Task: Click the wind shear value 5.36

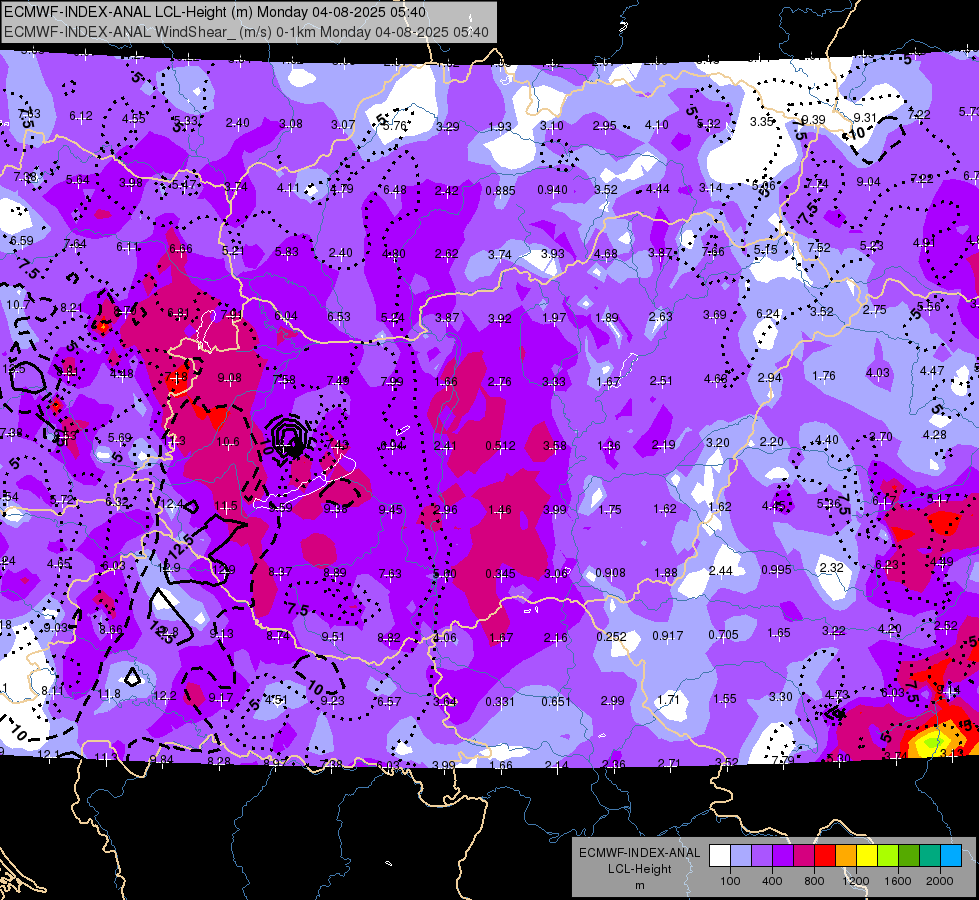Action: (x=829, y=503)
